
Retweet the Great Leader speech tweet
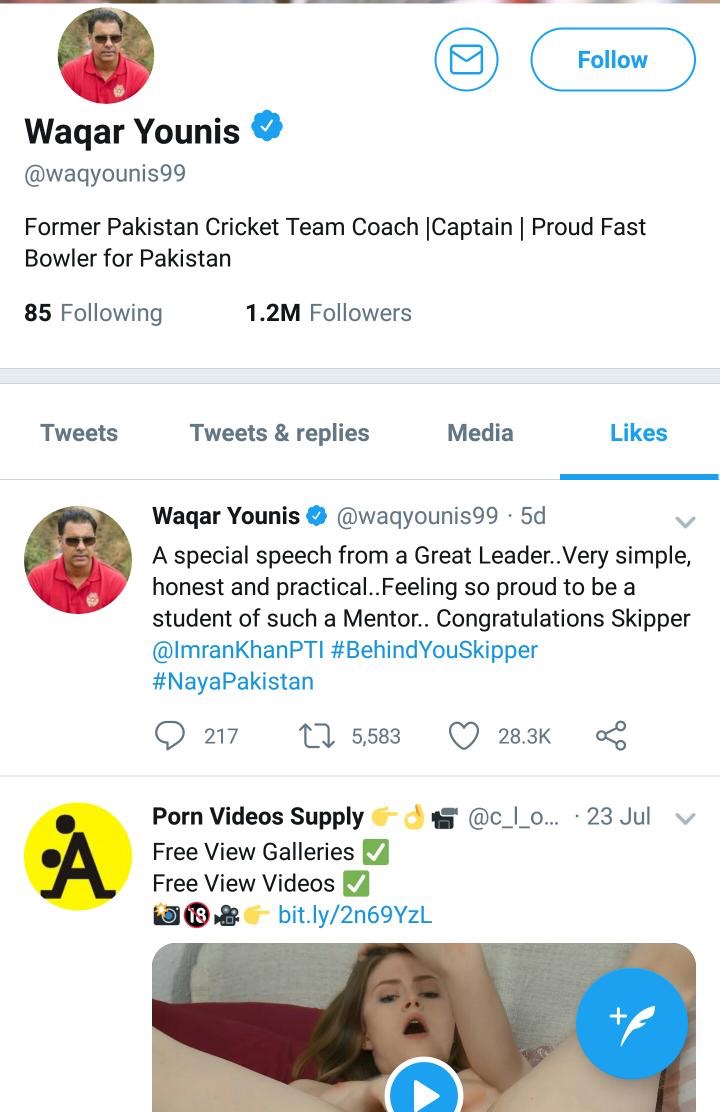click(315, 736)
